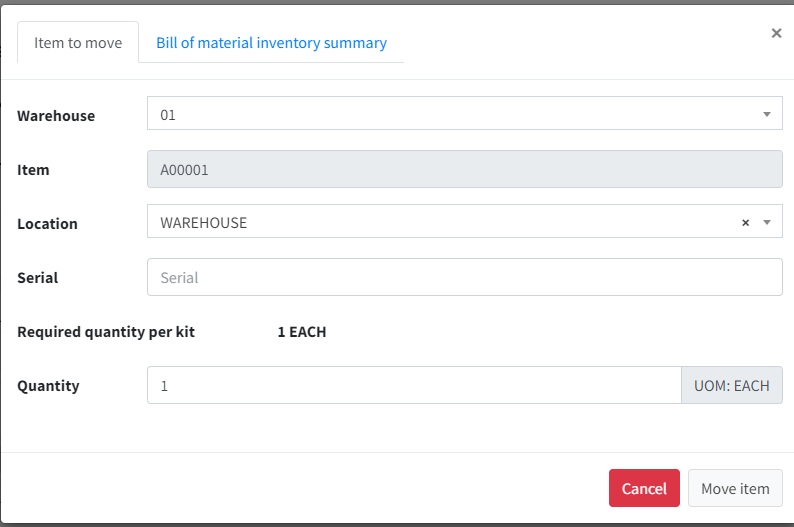Click the Location field label
Viewport: 794px width, 527px height.
[x=47, y=224]
